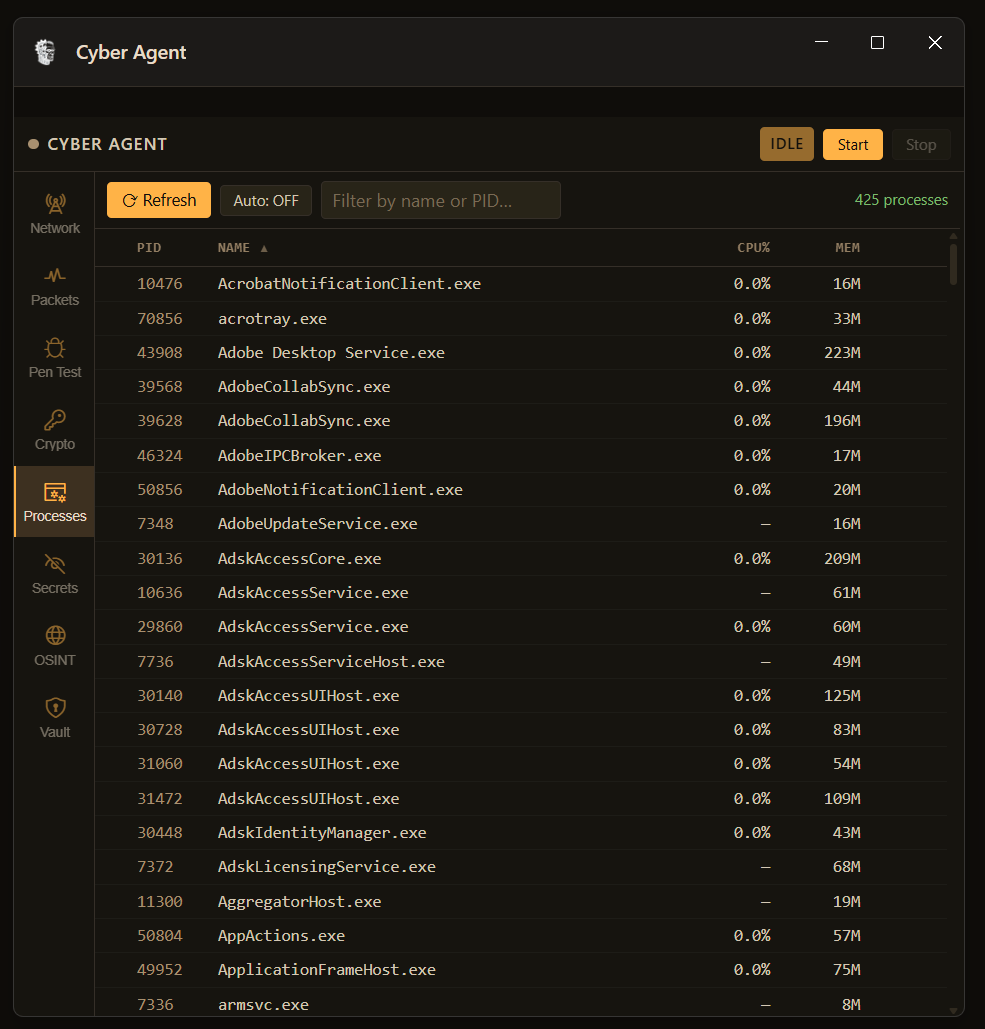The image size is (985, 1029).
Task: Start the Cyber Agent
Action: (x=852, y=144)
